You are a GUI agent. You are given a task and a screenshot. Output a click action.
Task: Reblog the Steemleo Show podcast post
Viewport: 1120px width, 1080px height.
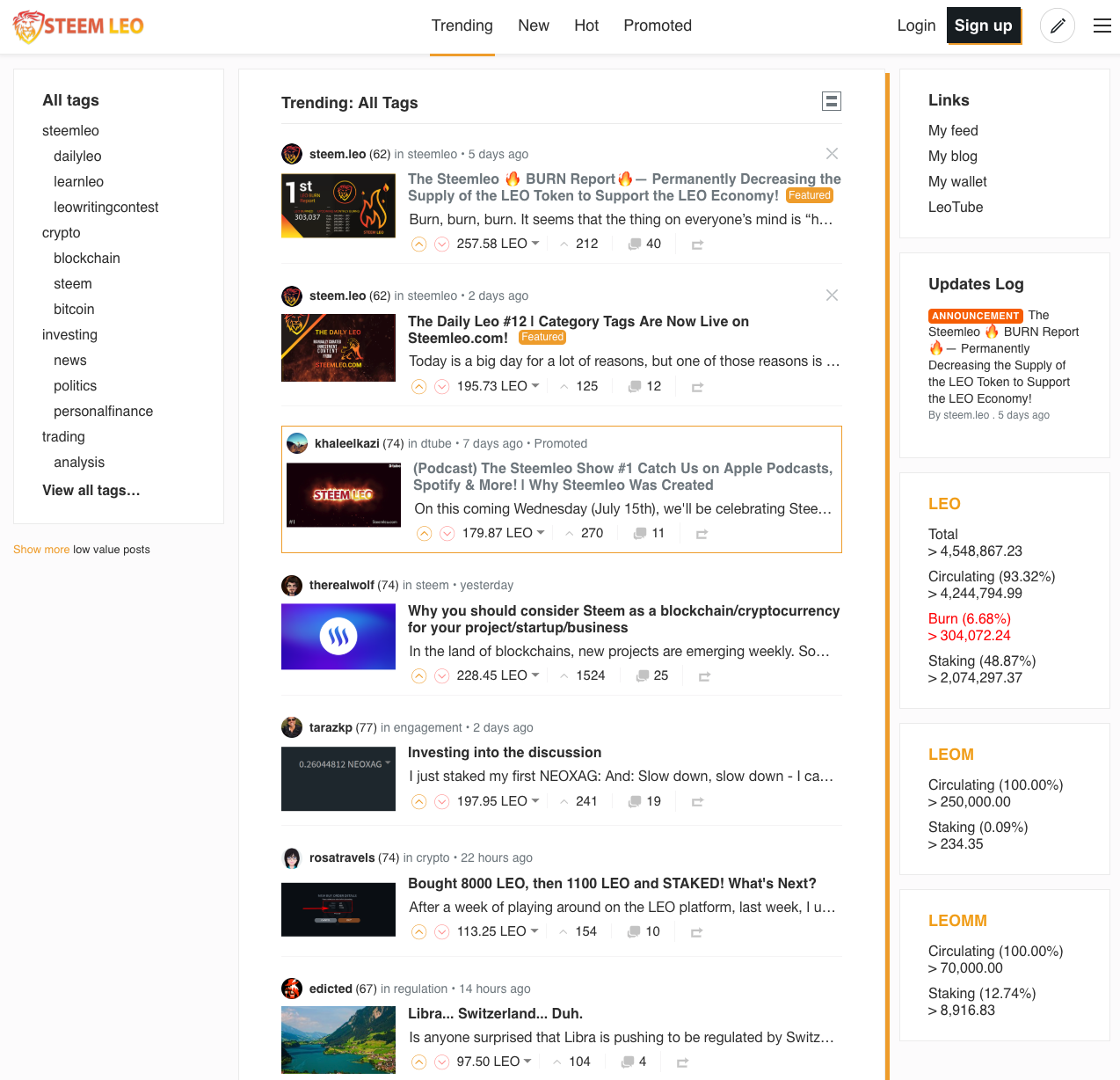pyautogui.click(x=702, y=534)
